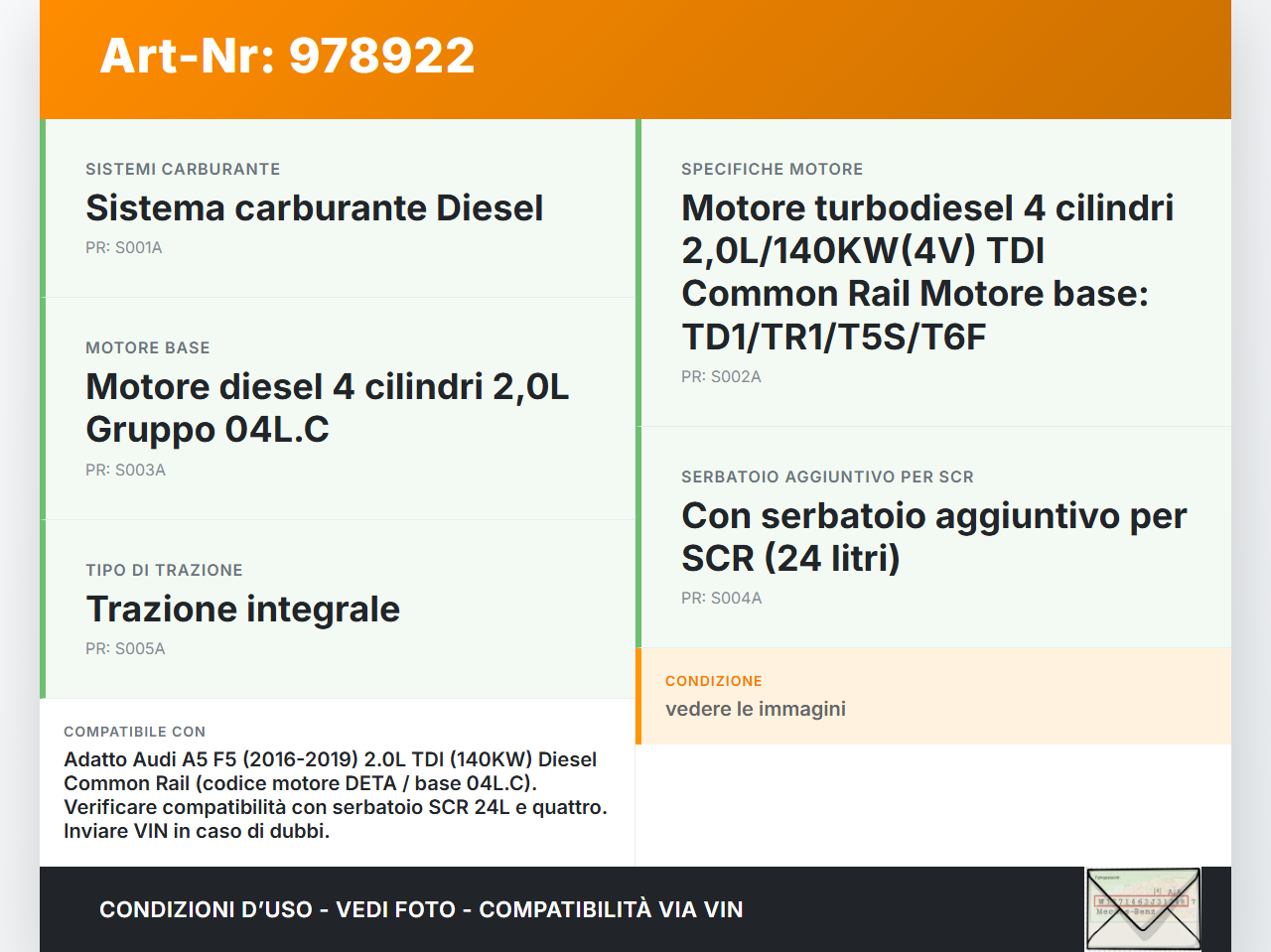Viewport: 1271px width, 952px height.
Task: Select 'Motore diesel 4 cilindri 2,0L Gruppo 04L.C'
Action: (x=328, y=408)
